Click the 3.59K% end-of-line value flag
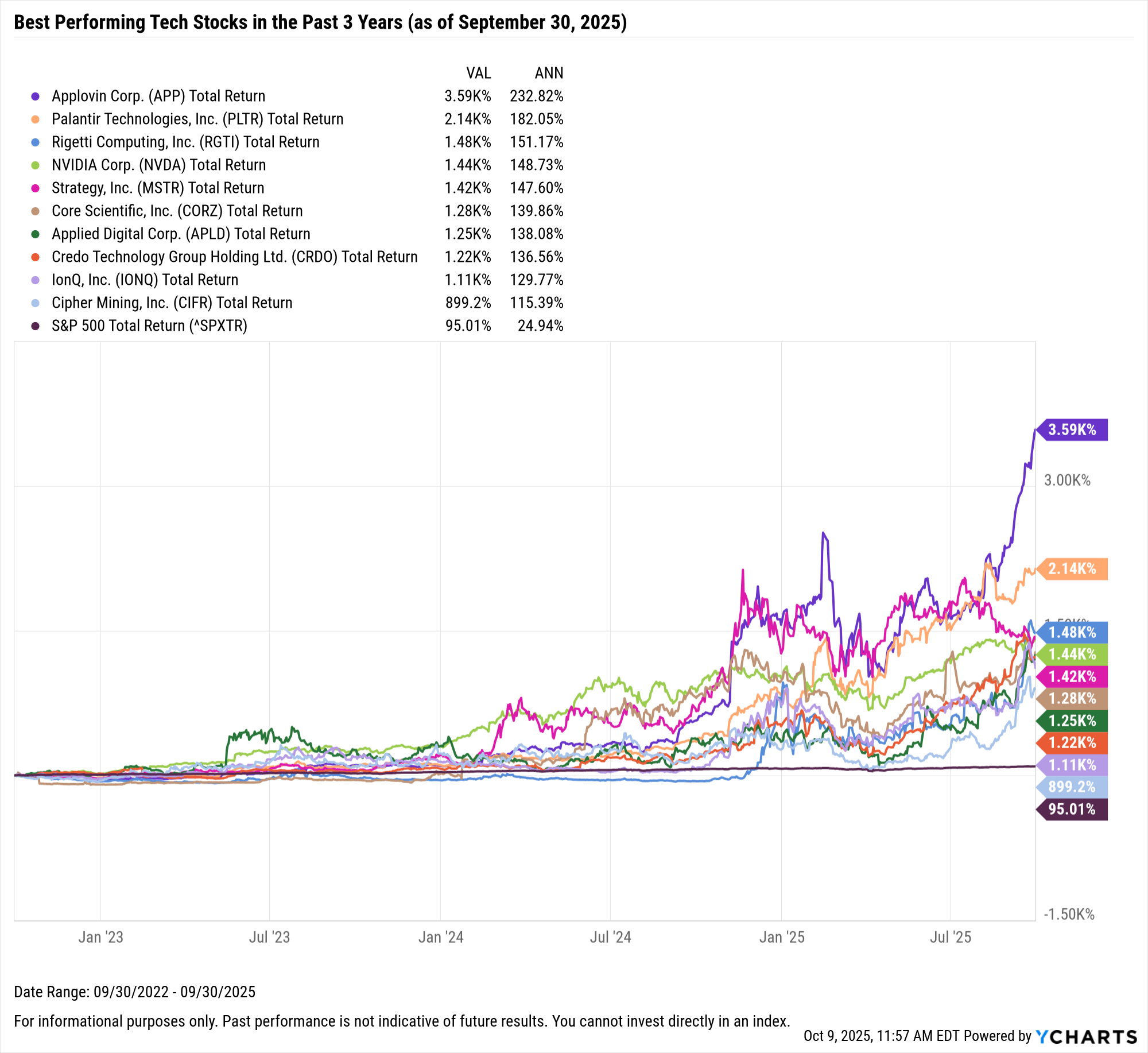Screen dimensions: 1148x1053 pos(1072,430)
